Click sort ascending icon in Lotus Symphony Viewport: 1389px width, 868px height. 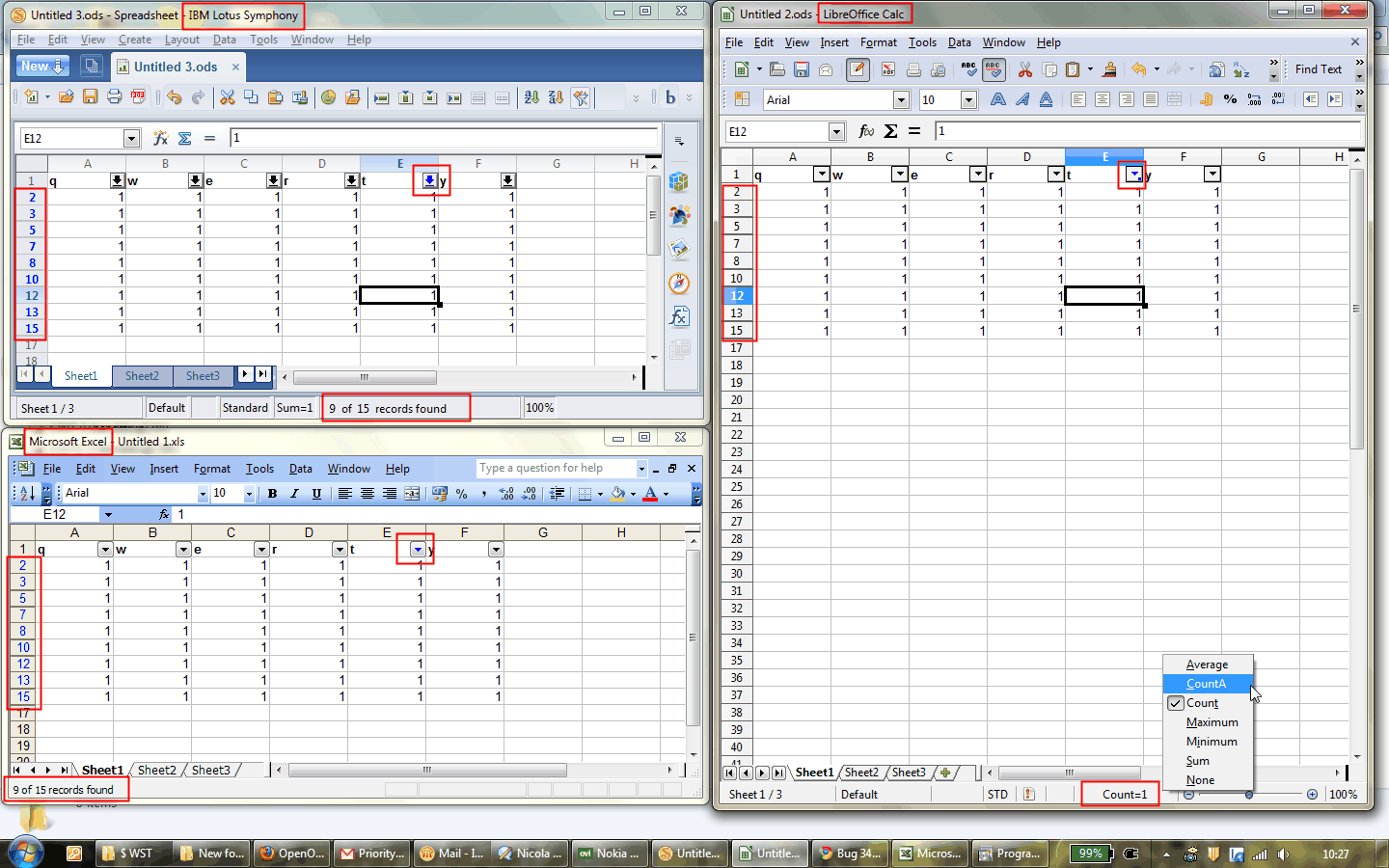click(x=531, y=97)
